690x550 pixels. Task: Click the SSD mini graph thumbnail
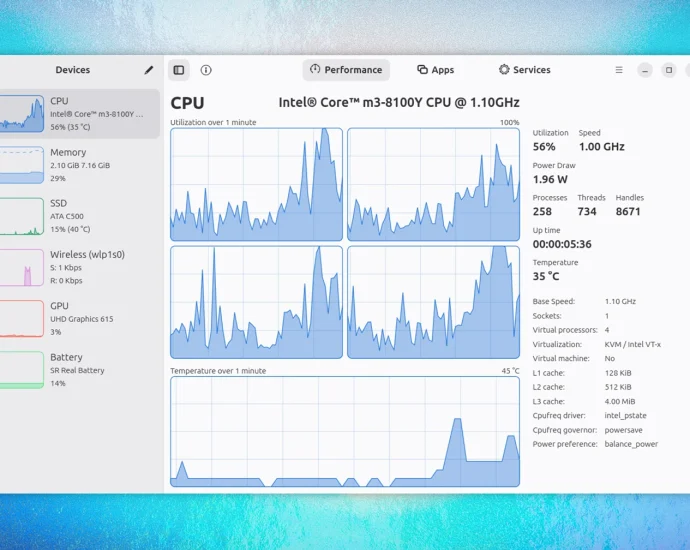pyautogui.click(x=22, y=216)
